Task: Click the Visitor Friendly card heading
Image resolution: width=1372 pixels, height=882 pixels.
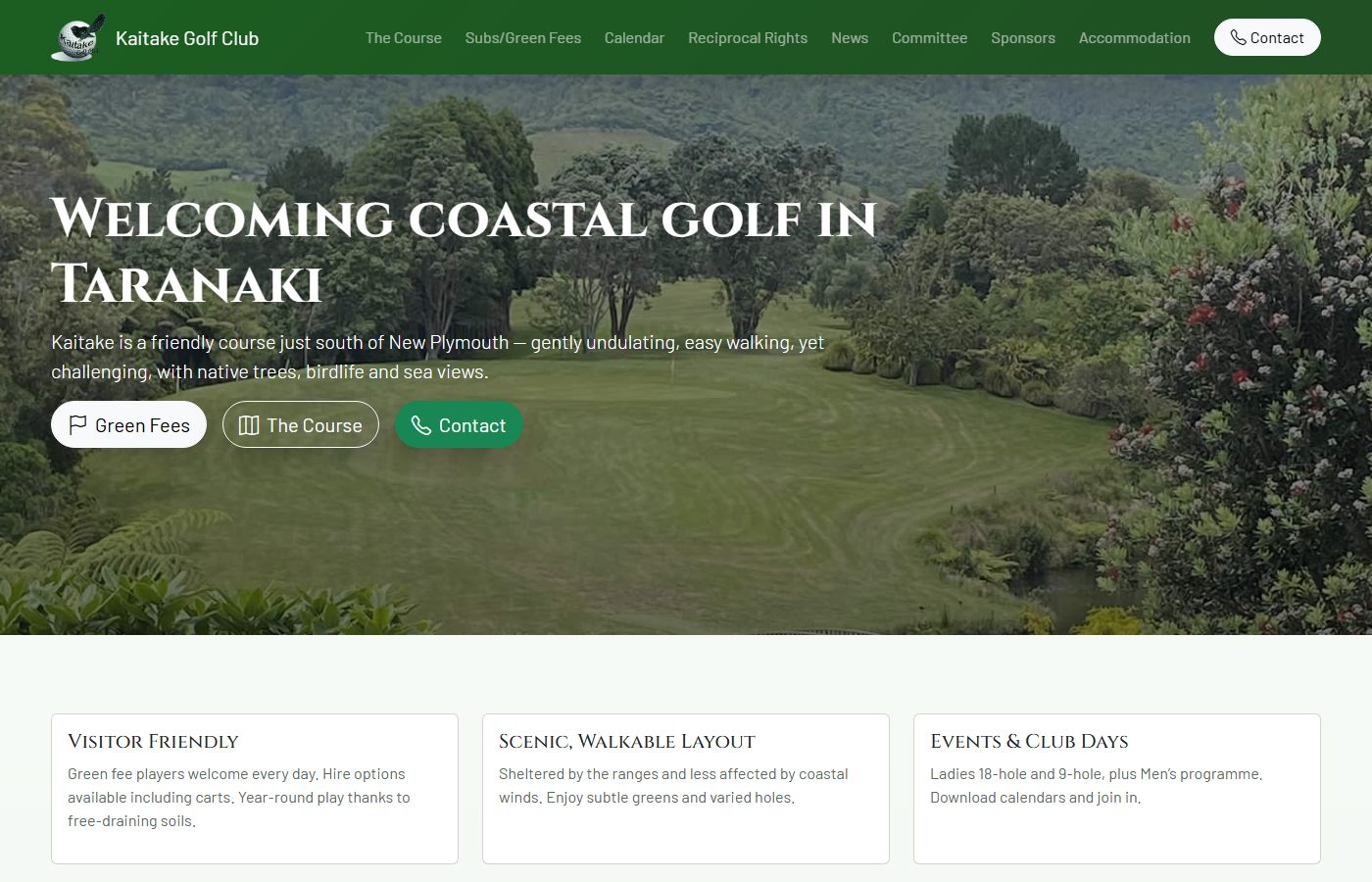Action: click(153, 741)
